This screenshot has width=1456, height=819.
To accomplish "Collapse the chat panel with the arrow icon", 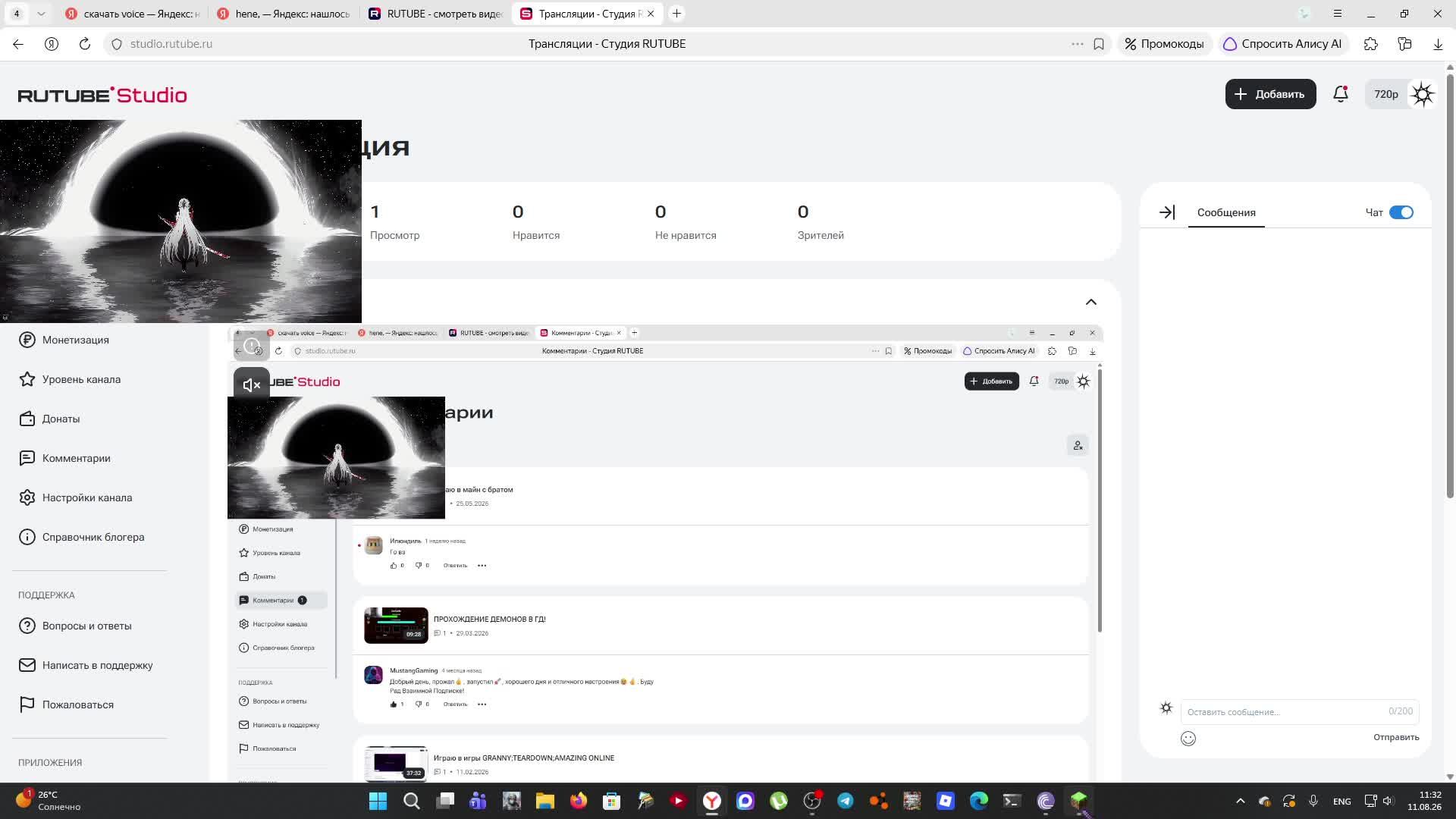I will (x=1167, y=212).
